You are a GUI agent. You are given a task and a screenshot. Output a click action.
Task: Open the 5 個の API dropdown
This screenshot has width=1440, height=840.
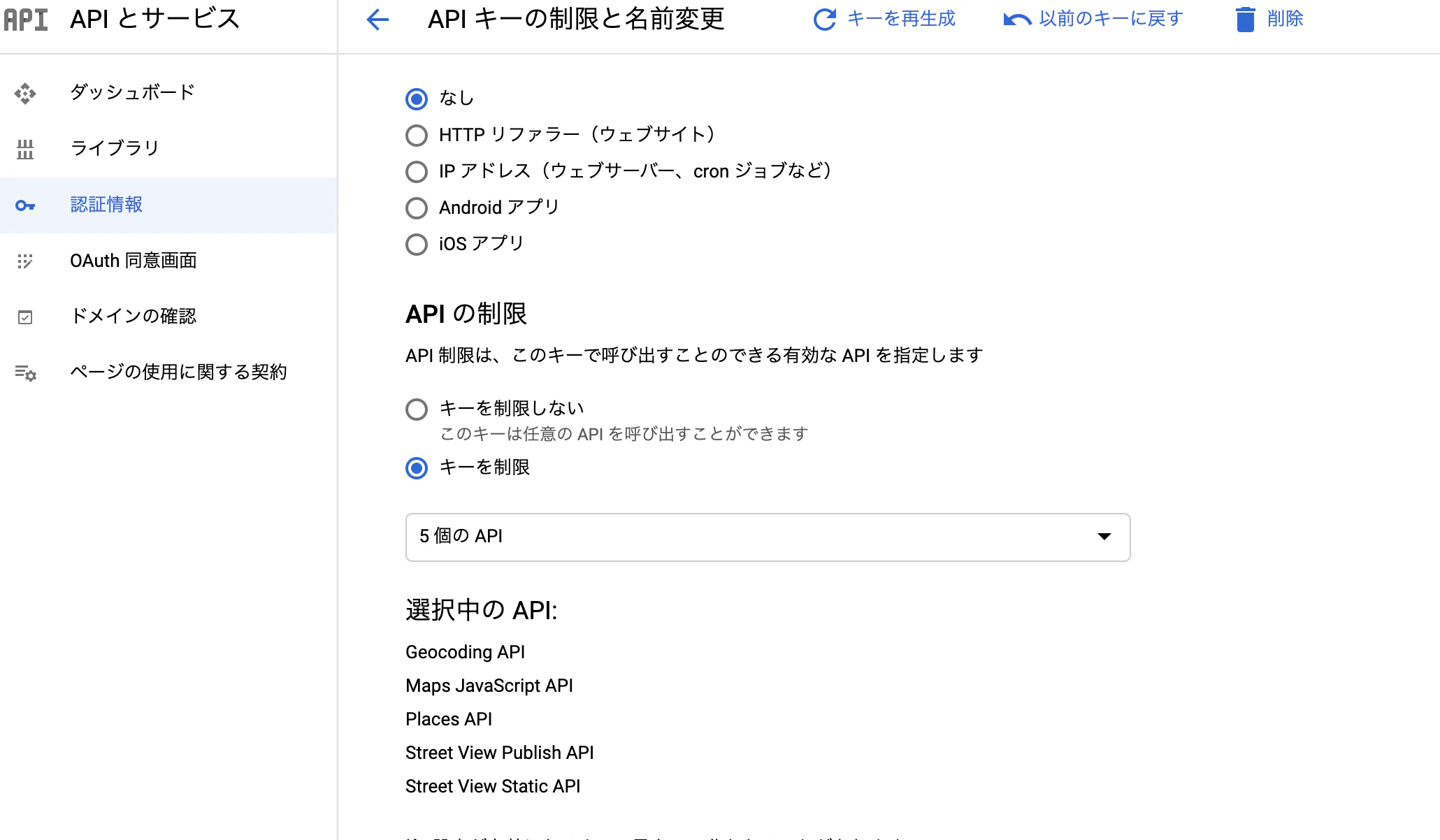[x=768, y=537]
